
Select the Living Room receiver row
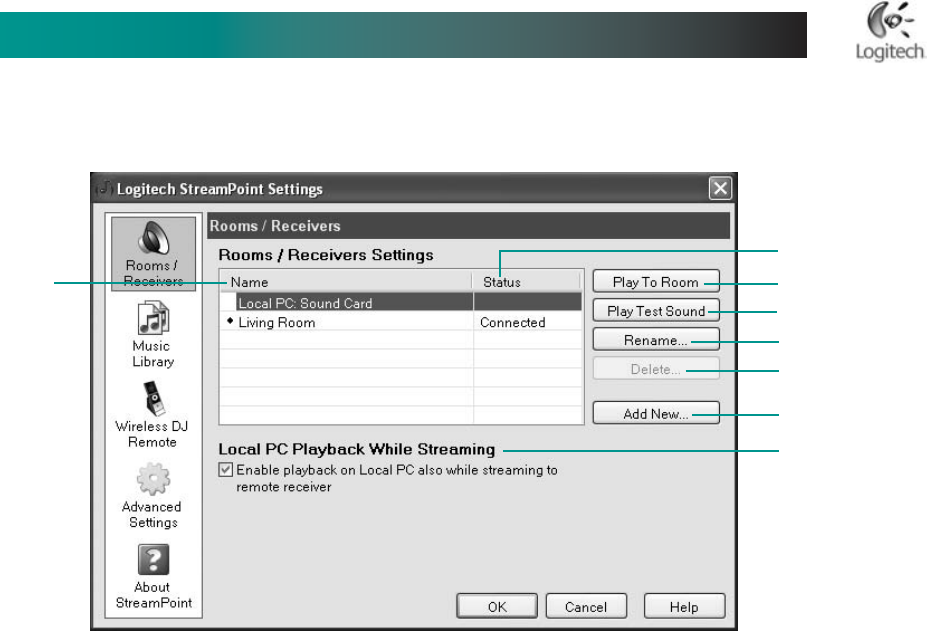tap(401, 322)
